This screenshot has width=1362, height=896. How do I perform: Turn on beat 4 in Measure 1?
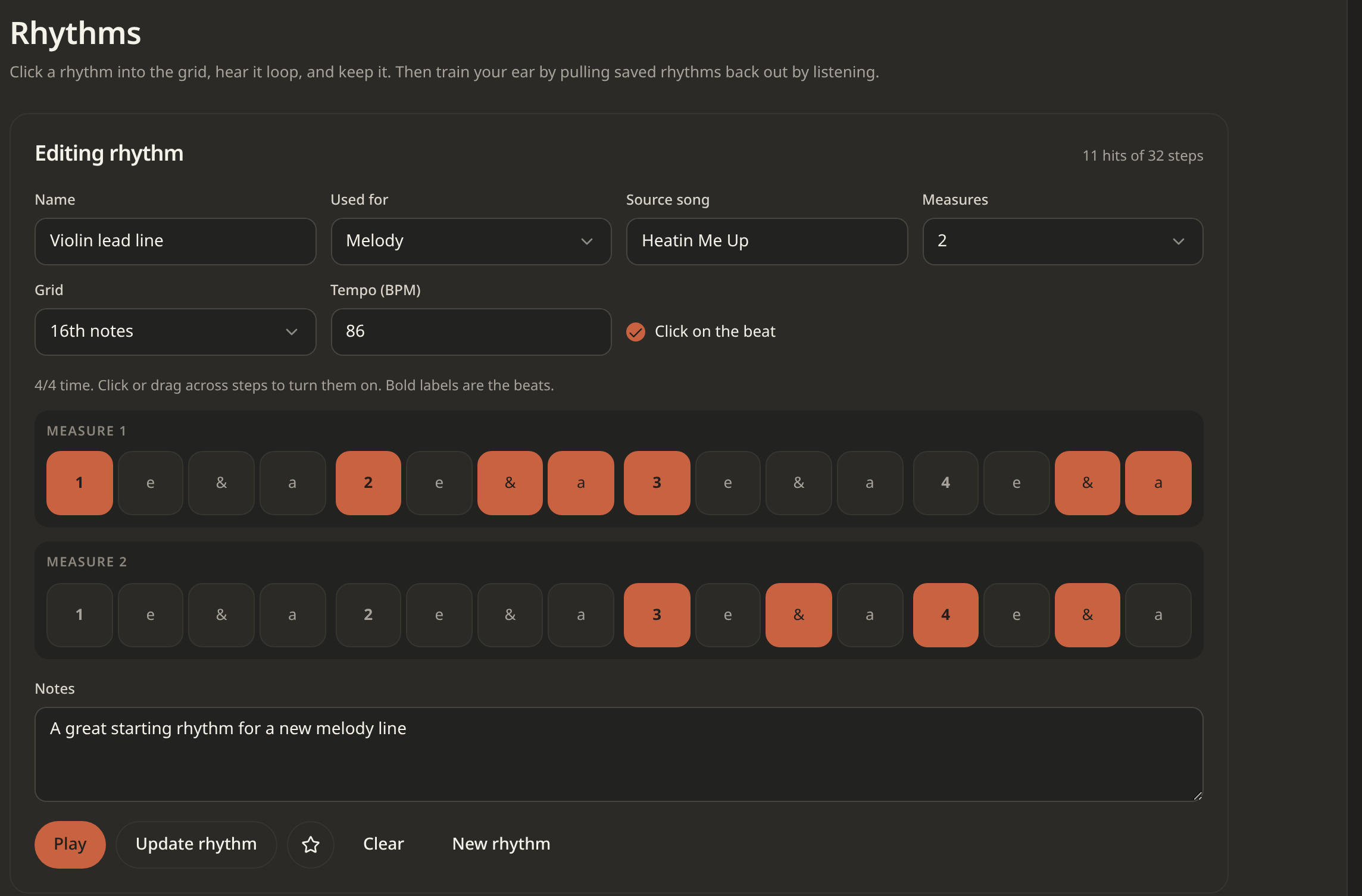pyautogui.click(x=946, y=483)
